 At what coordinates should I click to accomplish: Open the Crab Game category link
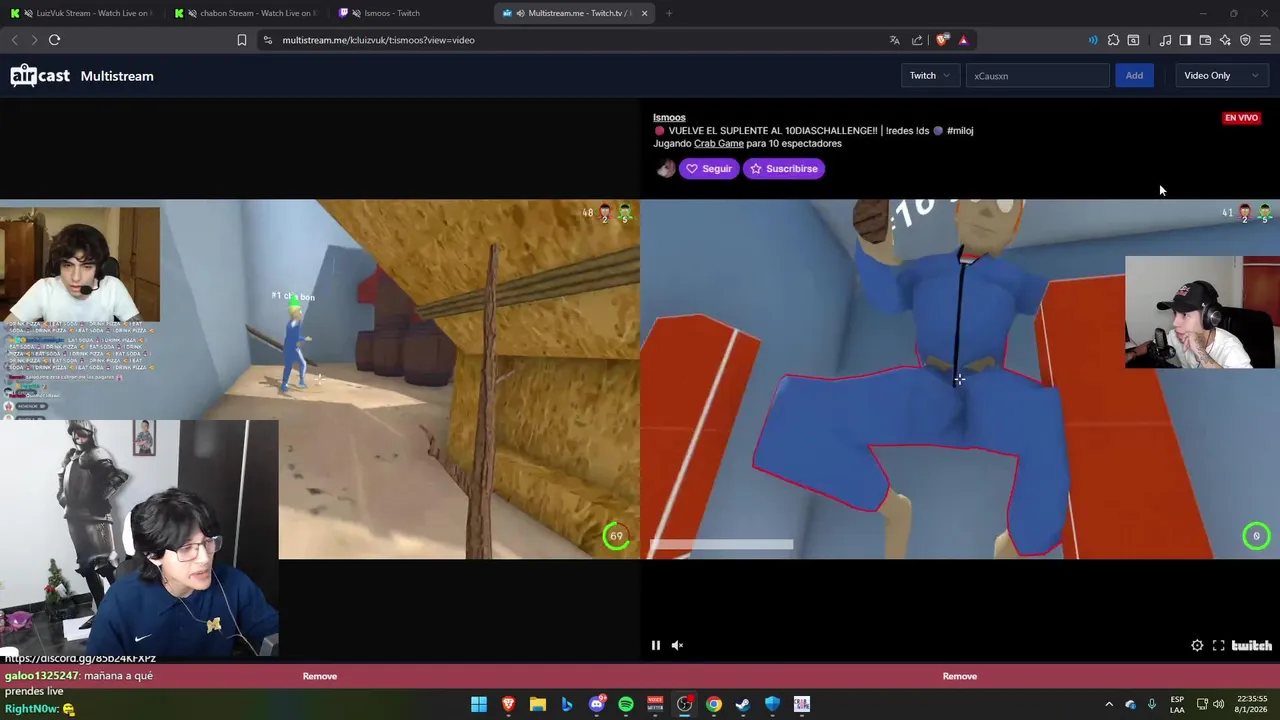tap(719, 143)
